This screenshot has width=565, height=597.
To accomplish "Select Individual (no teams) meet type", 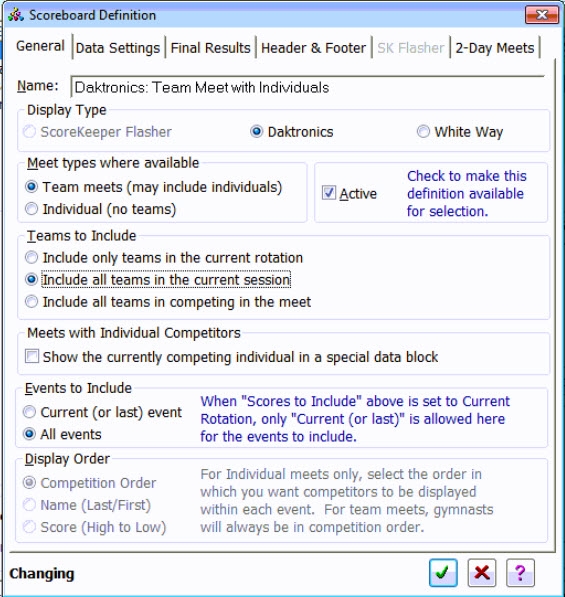I will tap(101, 209).
